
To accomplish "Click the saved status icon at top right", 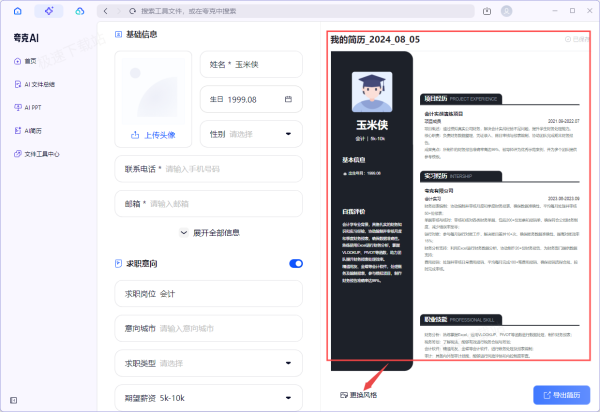I will point(568,39).
